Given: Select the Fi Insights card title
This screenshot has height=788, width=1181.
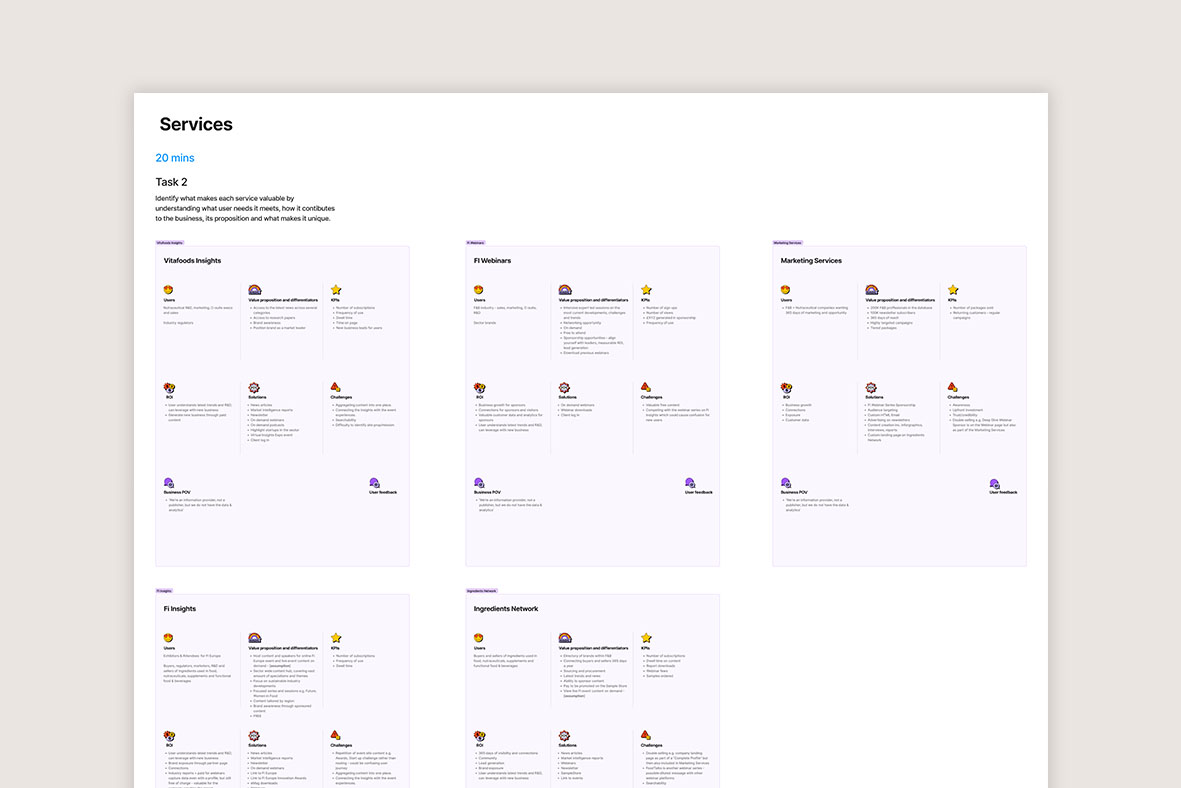Looking at the screenshot, I should [179, 609].
